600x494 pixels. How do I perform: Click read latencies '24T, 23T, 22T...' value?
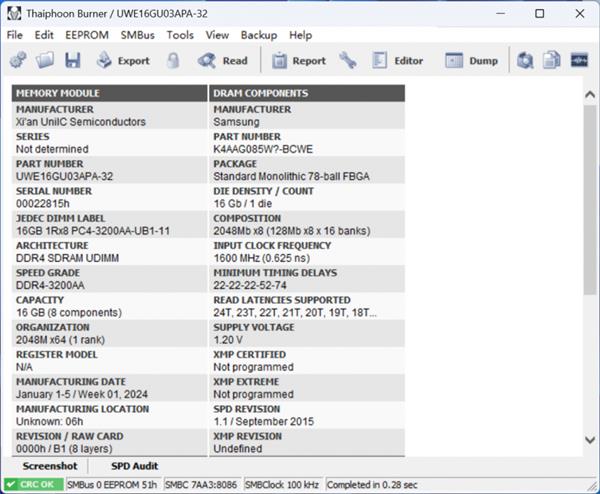(295, 312)
